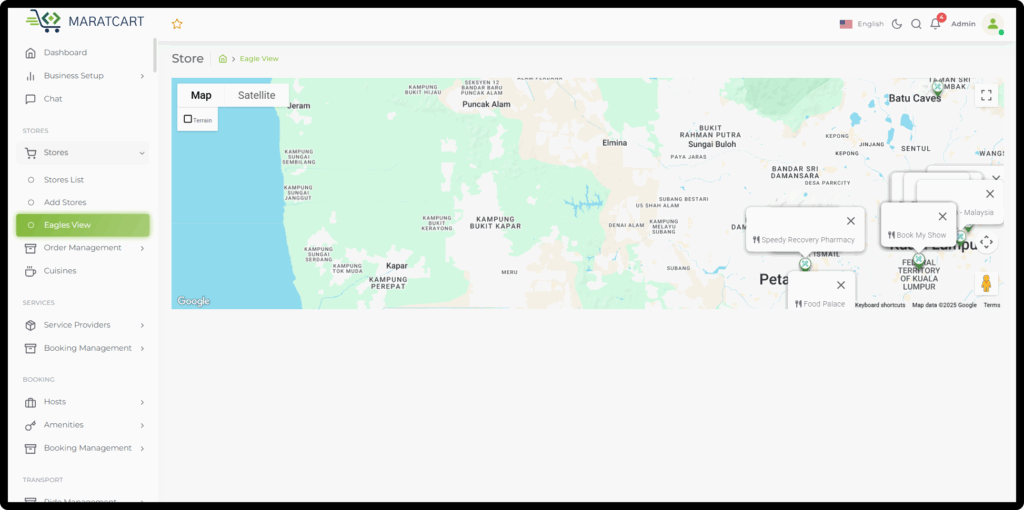Expand the Service Providers chevron
The image size is (1024, 510).
[142, 325]
